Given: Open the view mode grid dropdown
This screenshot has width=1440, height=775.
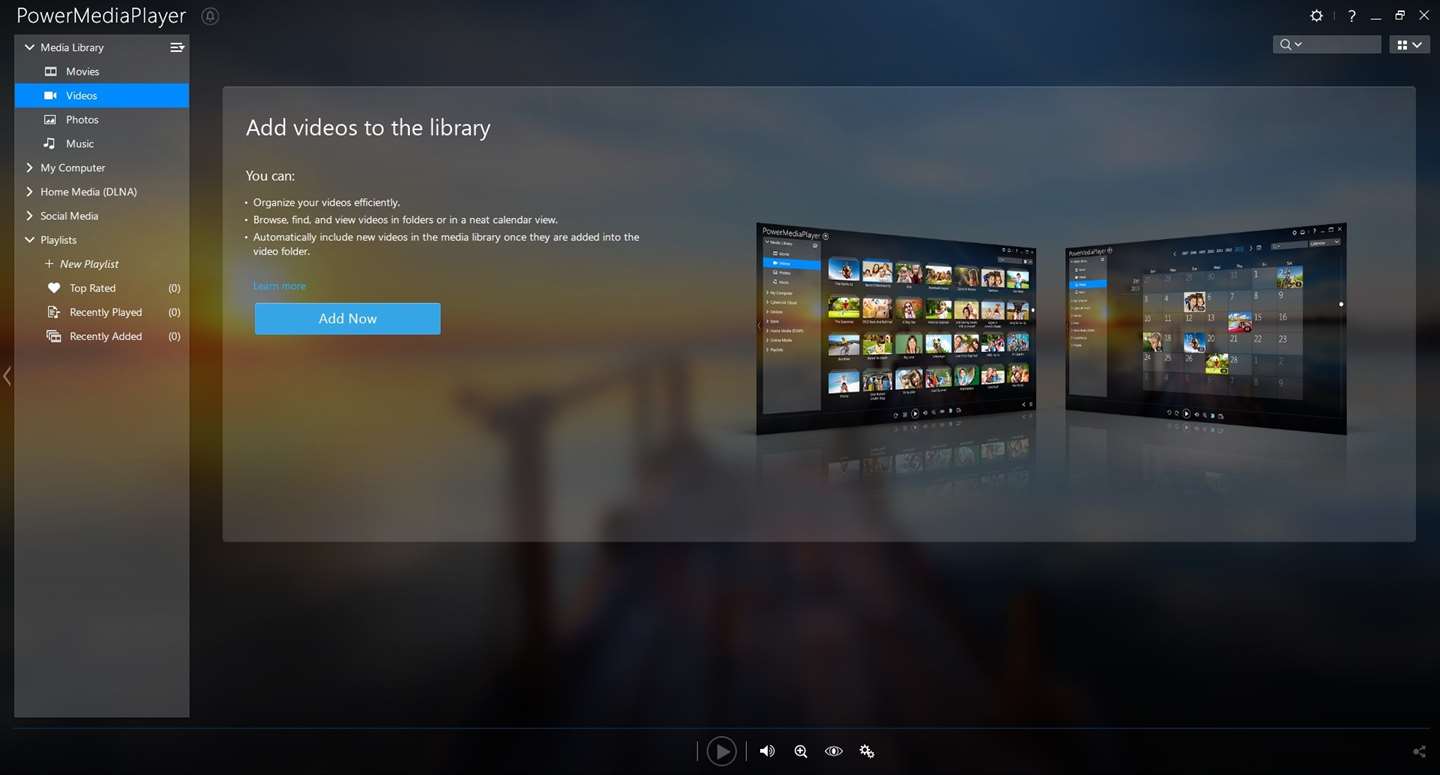Looking at the screenshot, I should tap(1410, 45).
